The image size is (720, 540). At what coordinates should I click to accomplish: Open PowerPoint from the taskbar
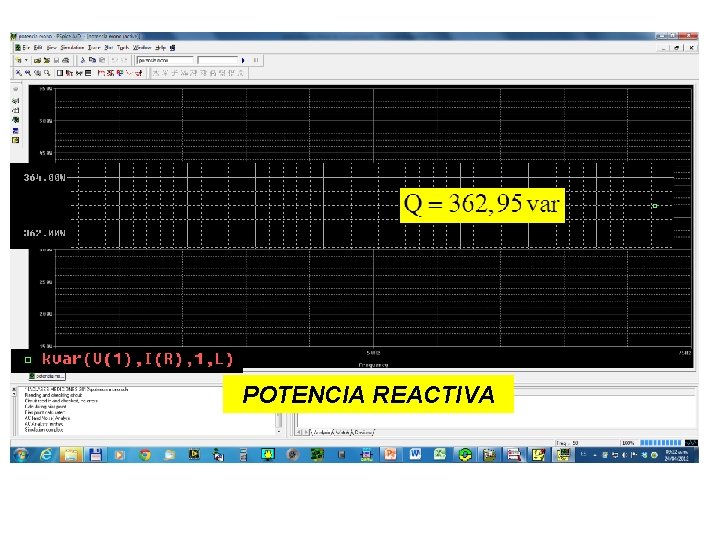click(x=390, y=454)
